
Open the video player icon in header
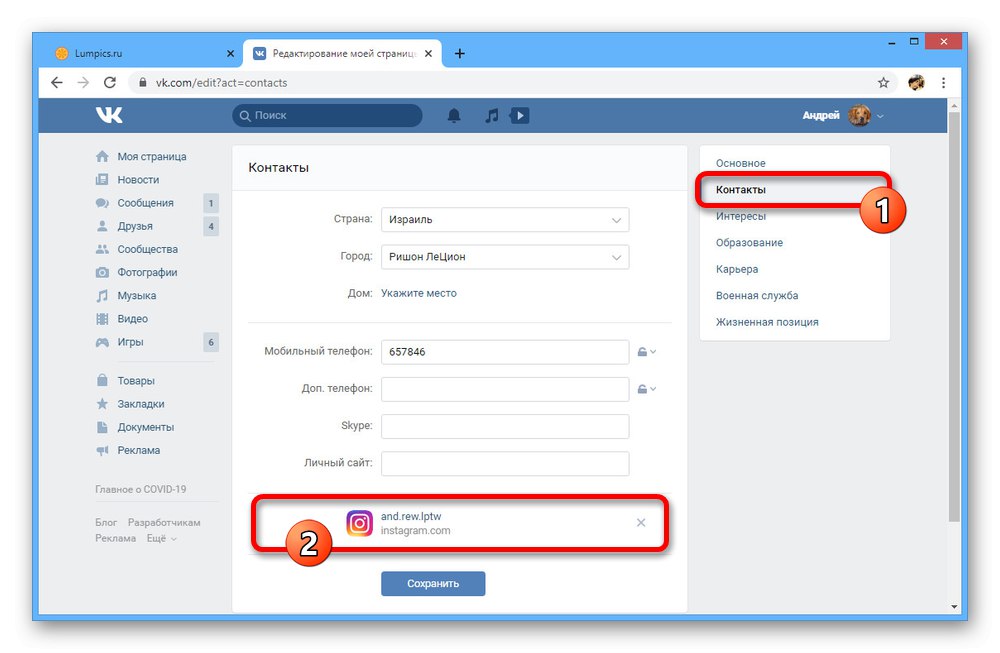point(520,115)
